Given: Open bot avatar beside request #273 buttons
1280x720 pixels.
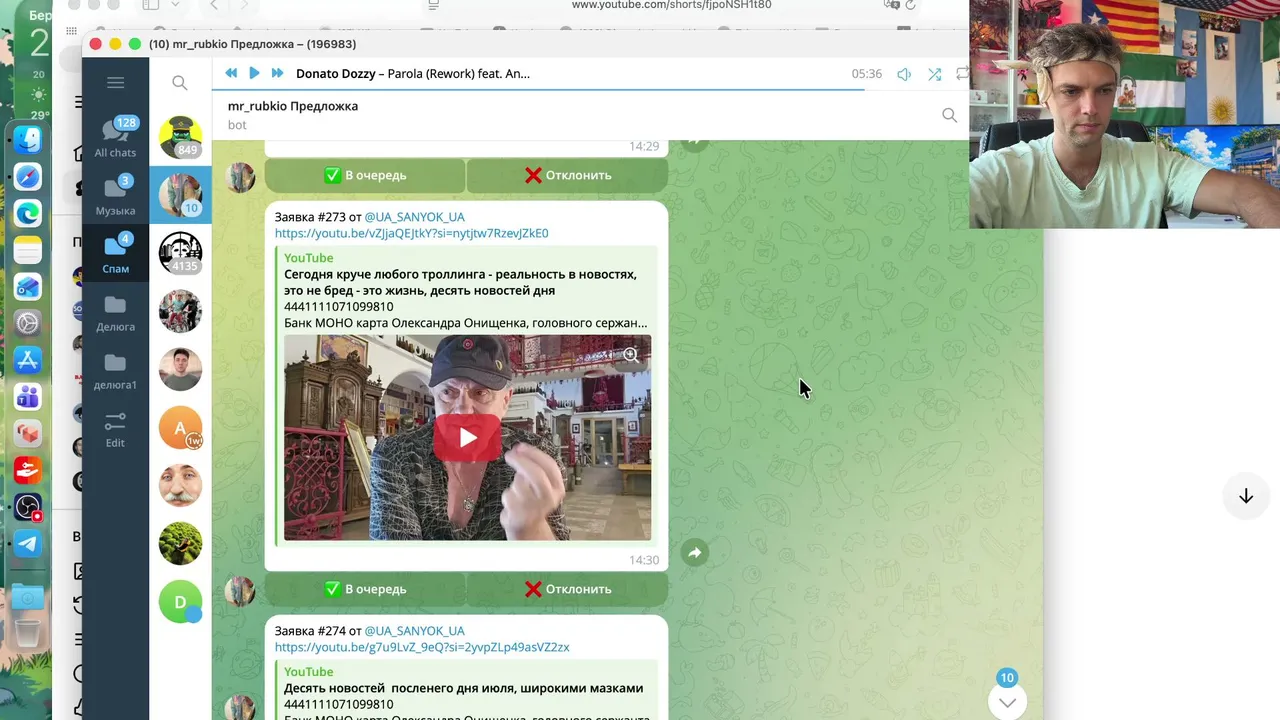Looking at the screenshot, I should pos(240,591).
